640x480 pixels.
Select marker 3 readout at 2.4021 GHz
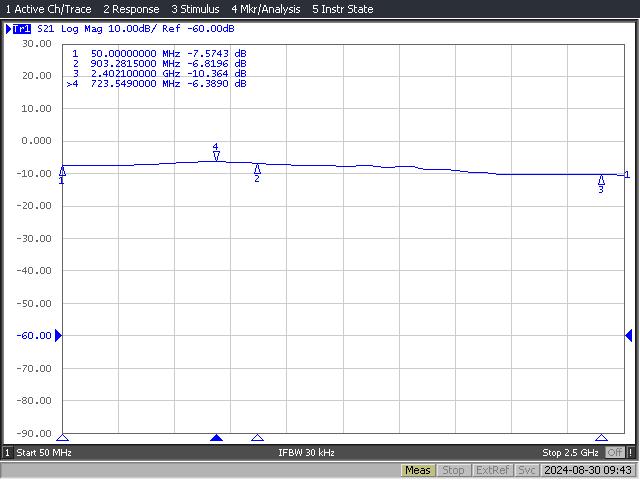(159, 73)
